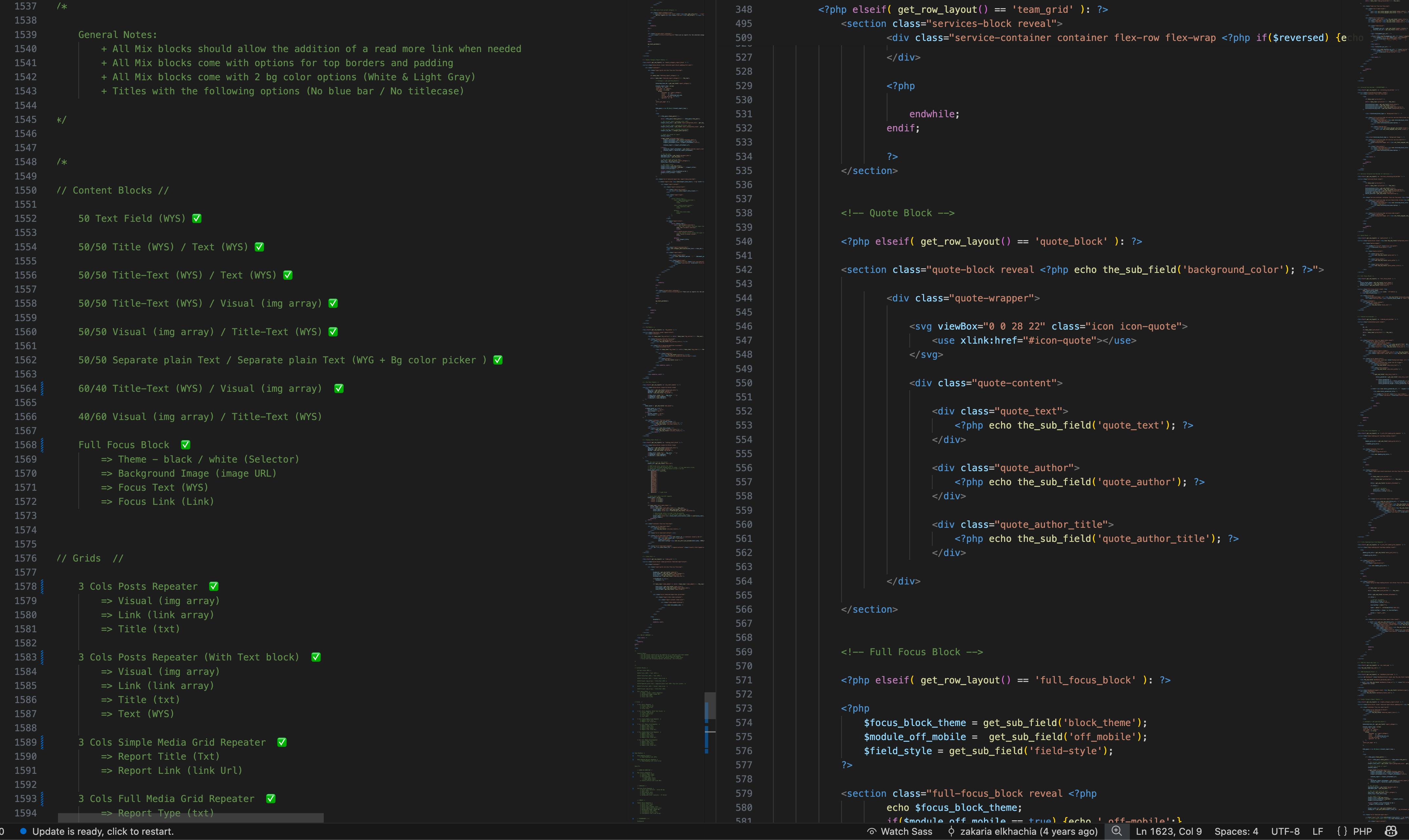
Task: Click the 'General Notes:' comment line
Action: point(118,34)
